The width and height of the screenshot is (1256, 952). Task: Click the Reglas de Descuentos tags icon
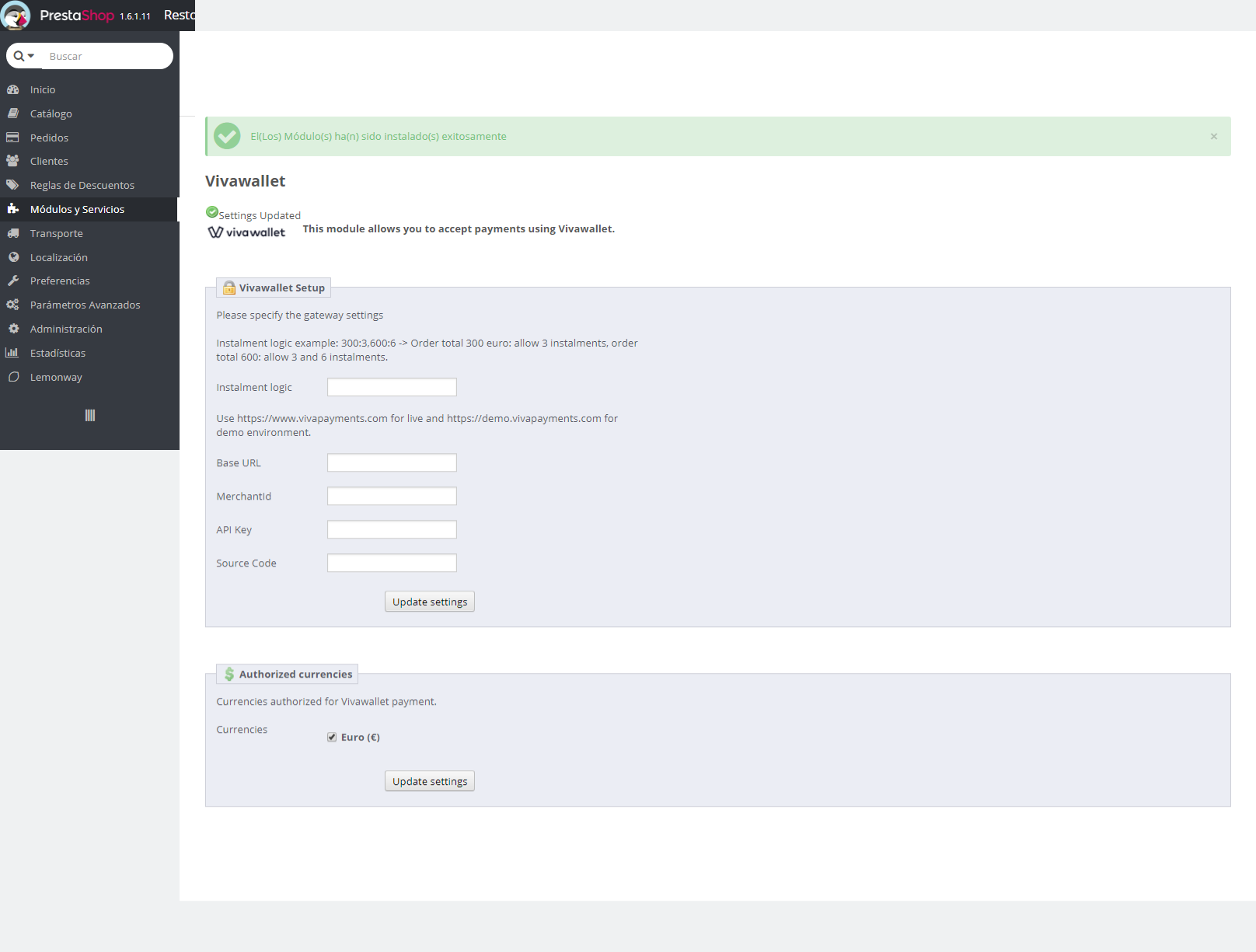coord(13,185)
